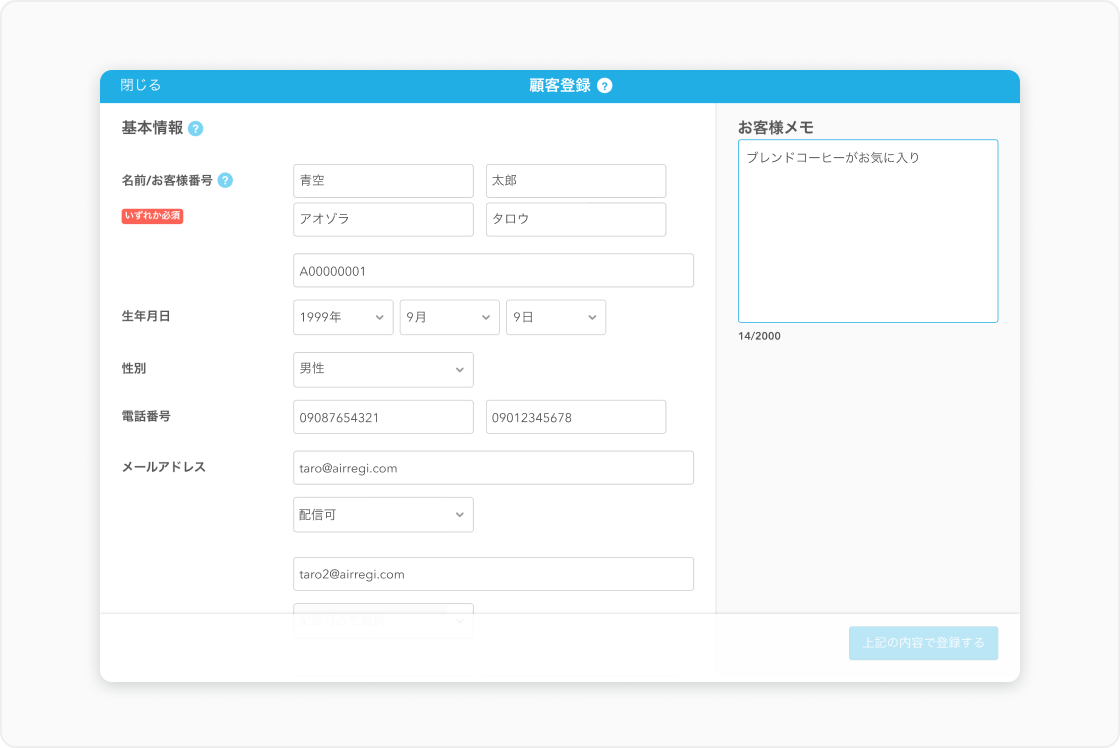The height and width of the screenshot is (748, 1120).
Task: Open the birth year 1999年 dropdown
Action: 343,317
